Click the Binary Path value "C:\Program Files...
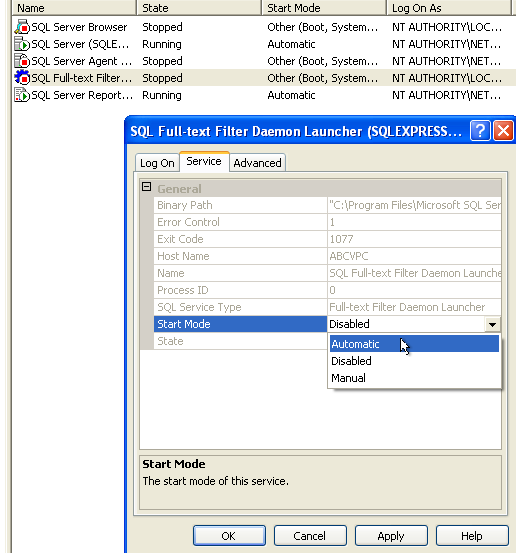 [x=414, y=205]
